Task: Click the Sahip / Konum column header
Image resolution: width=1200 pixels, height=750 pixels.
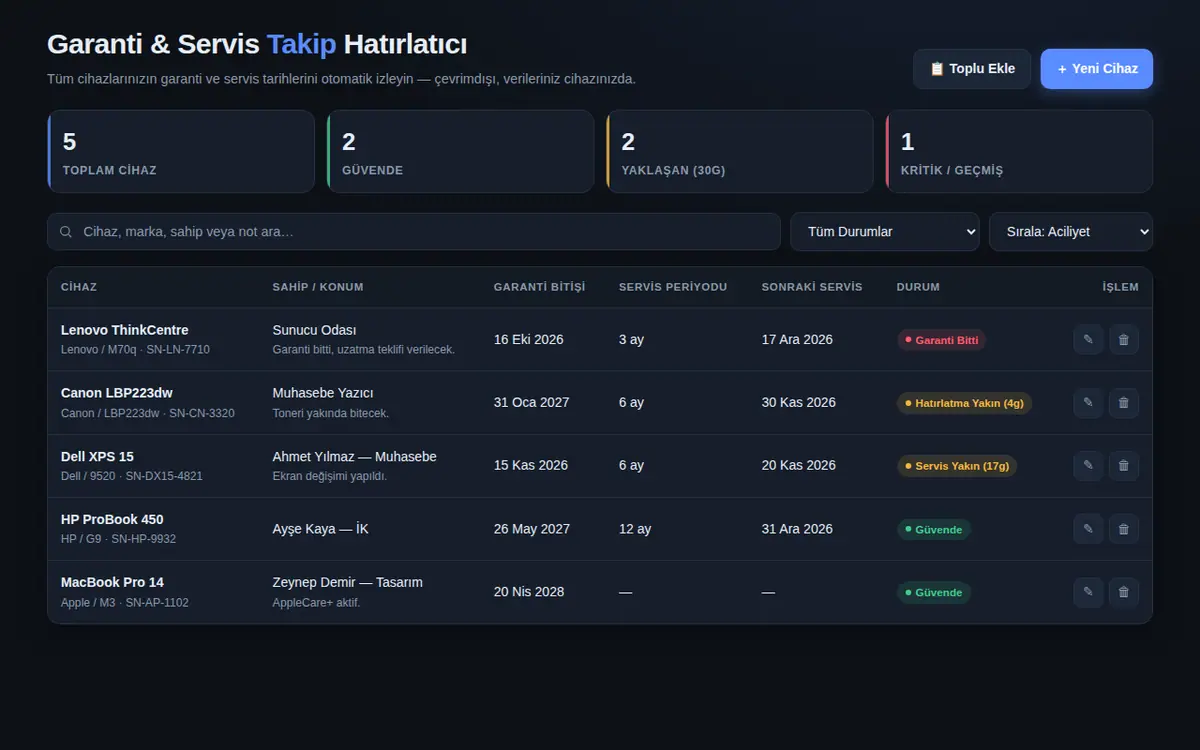Action: coord(318,287)
